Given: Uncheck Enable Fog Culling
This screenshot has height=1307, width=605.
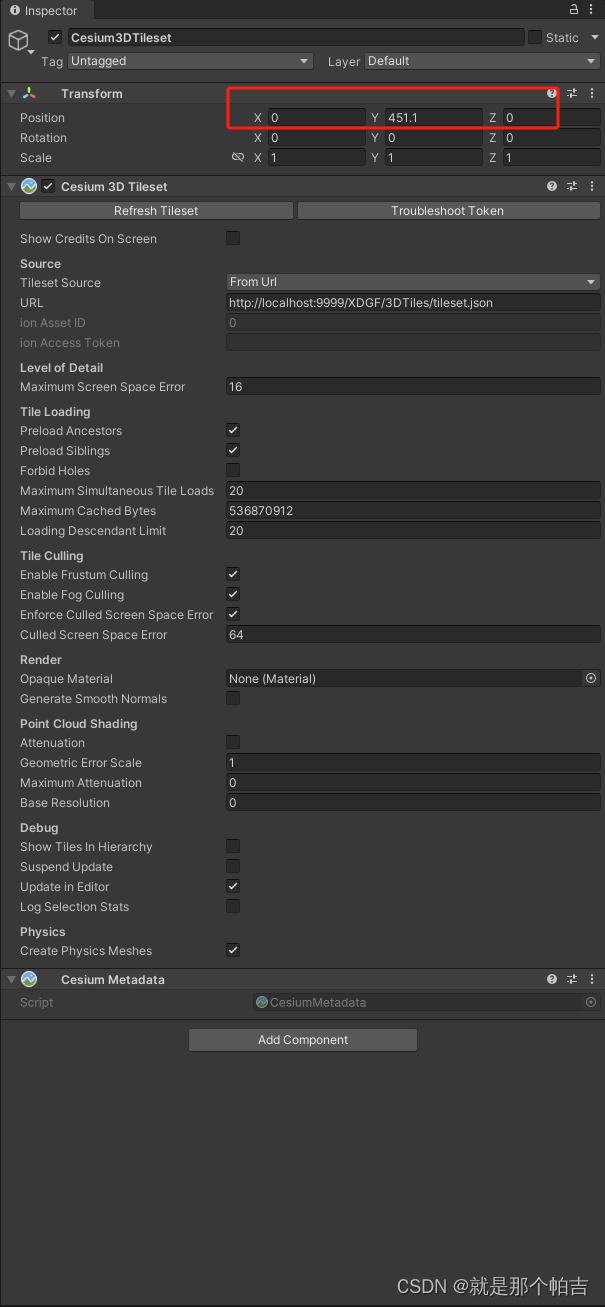Looking at the screenshot, I should [x=233, y=594].
